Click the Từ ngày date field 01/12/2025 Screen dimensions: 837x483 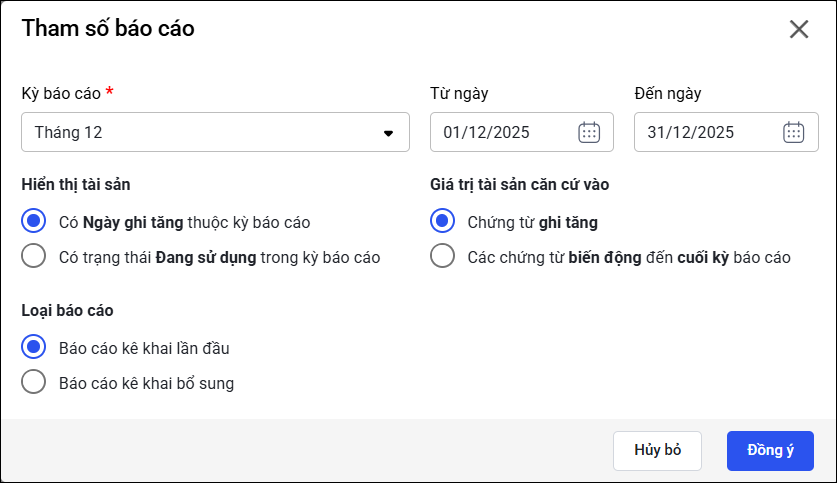[x=500, y=132]
